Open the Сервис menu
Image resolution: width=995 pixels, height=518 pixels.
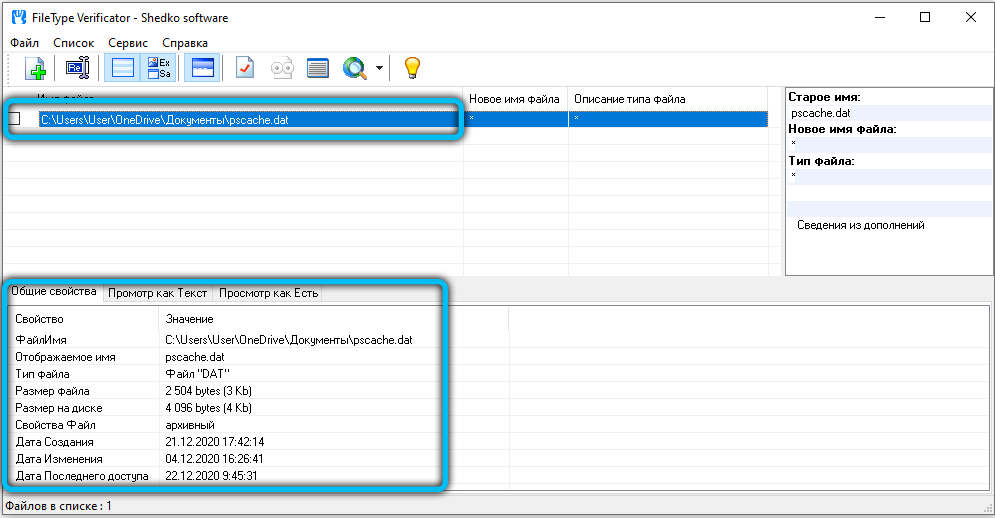[x=128, y=43]
